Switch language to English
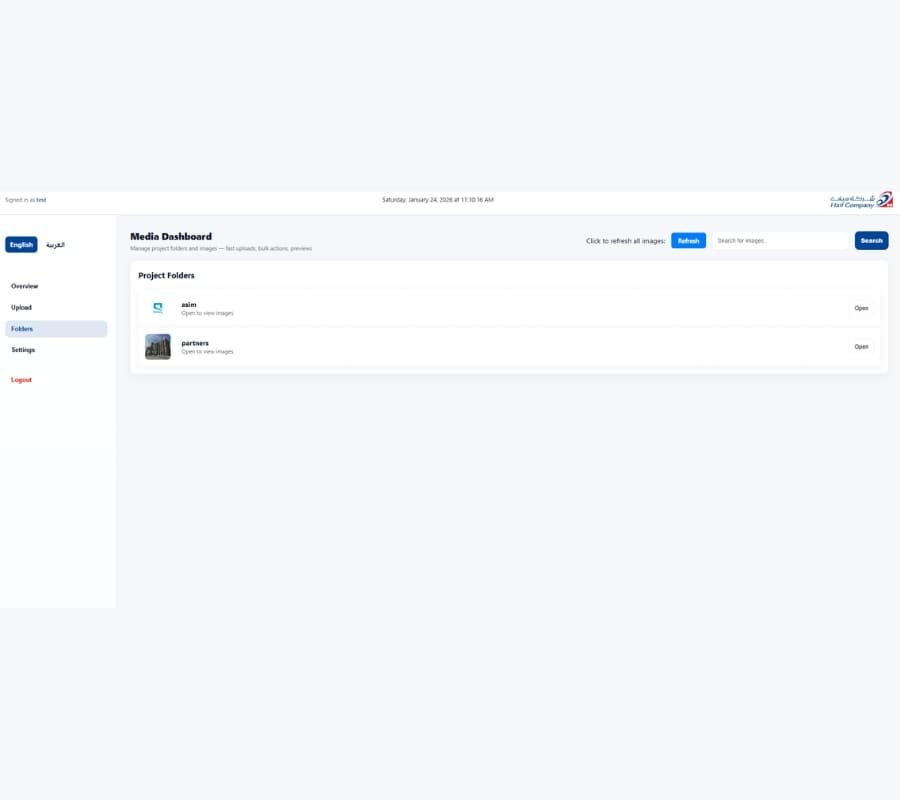The image size is (900, 800). (21, 245)
